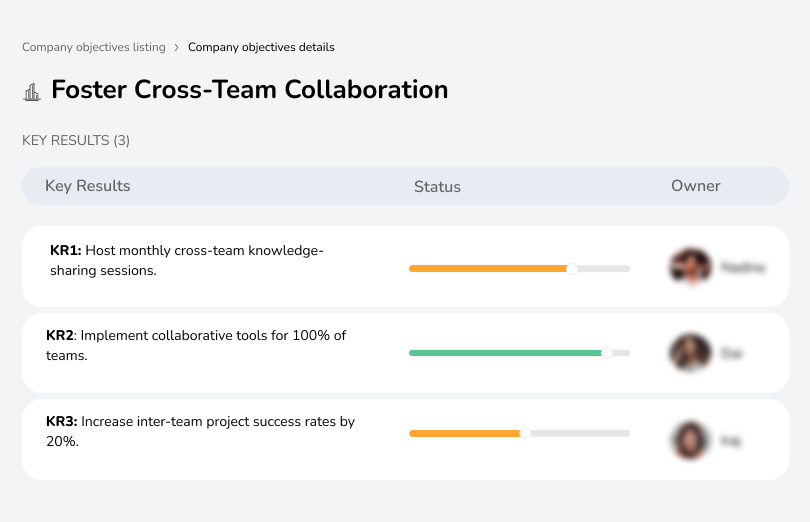Open the KR3 owner avatar

[690, 440]
